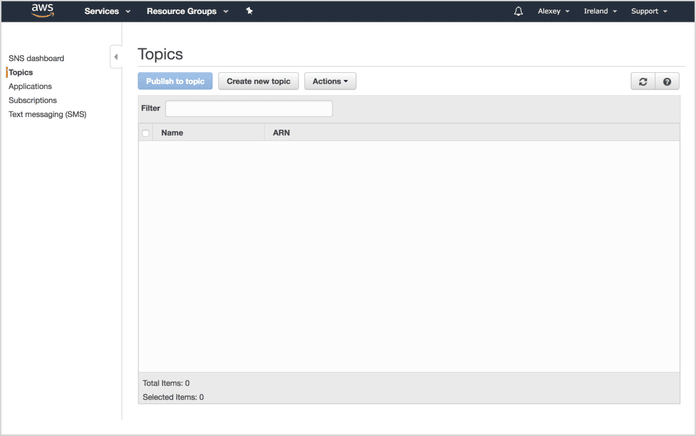Screen dimensions: 696x436
Task: Focus the Filter text field
Action: click(249, 108)
